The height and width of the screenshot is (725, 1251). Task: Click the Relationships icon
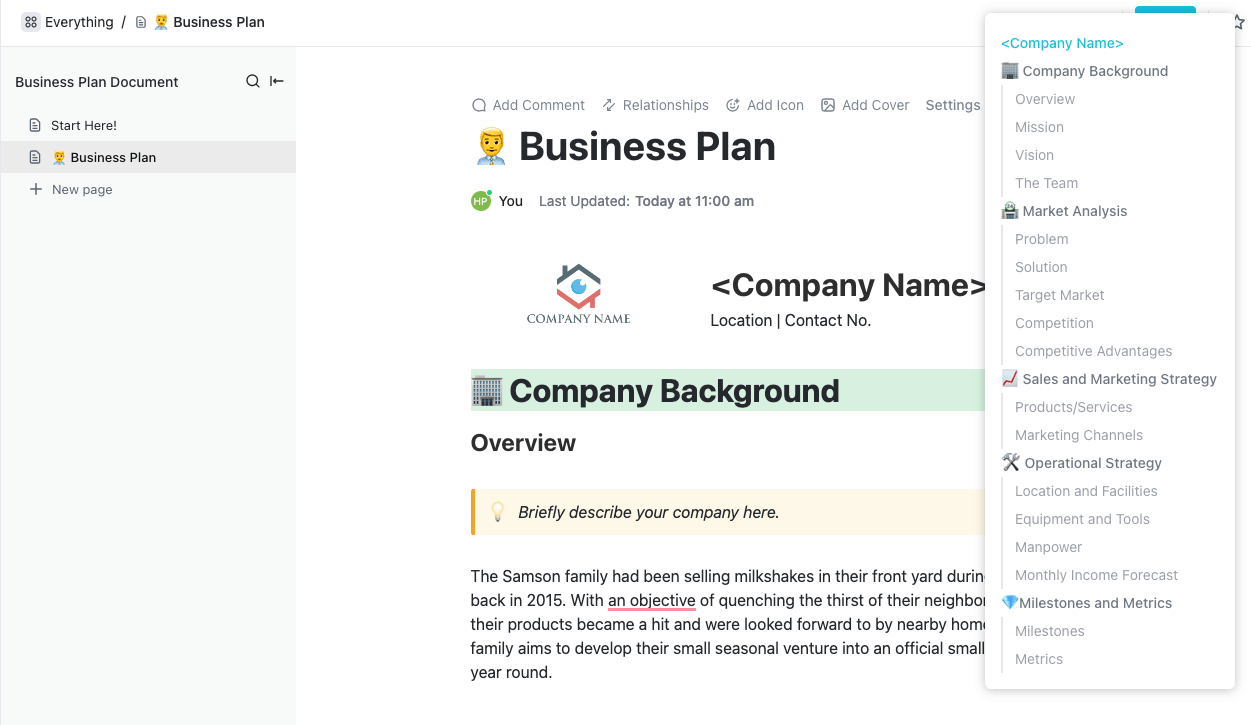click(609, 105)
